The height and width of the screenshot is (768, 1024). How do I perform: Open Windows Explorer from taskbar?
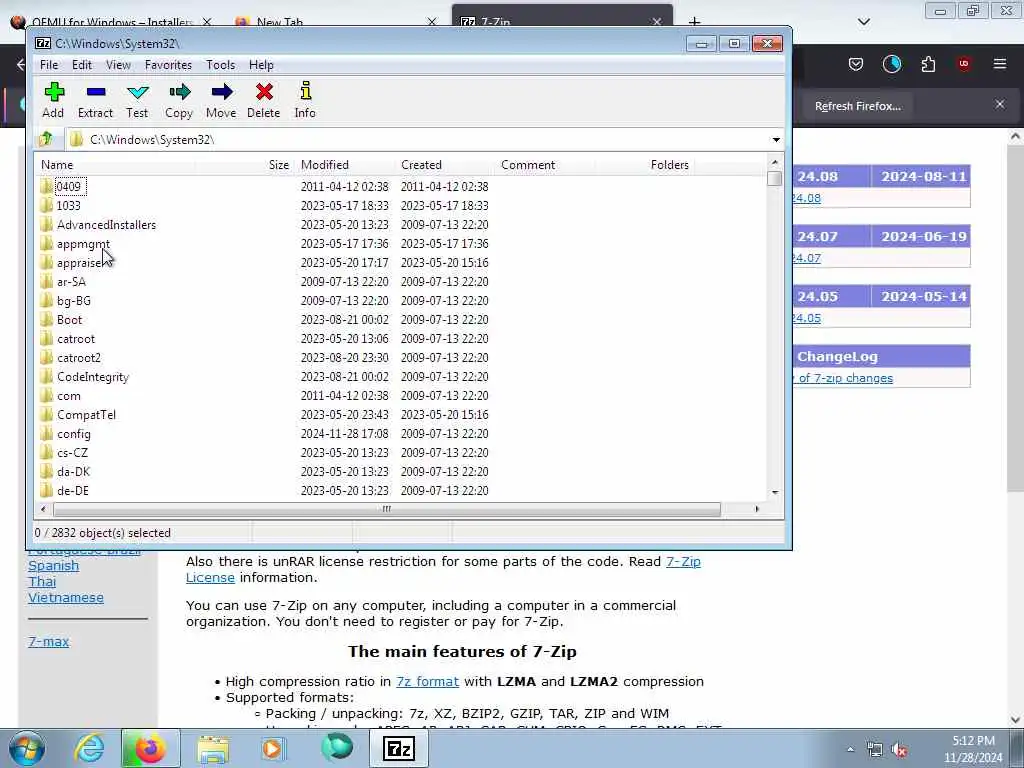pos(213,749)
